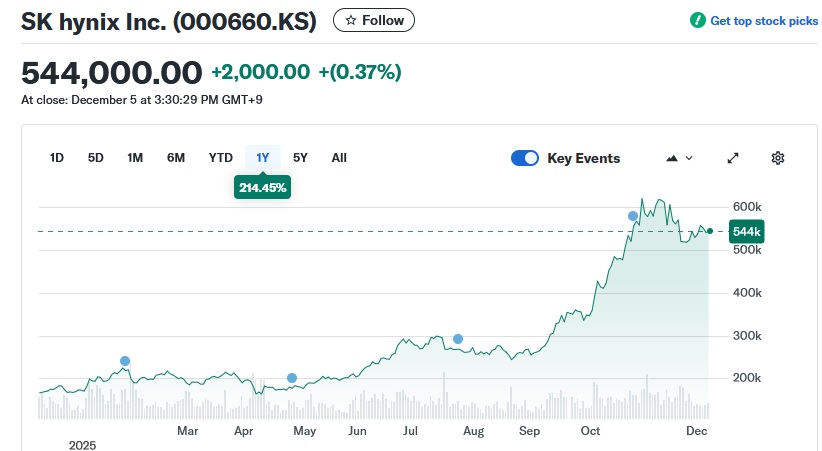Click the key event marker in late July
This screenshot has height=451, width=822.
click(x=458, y=339)
